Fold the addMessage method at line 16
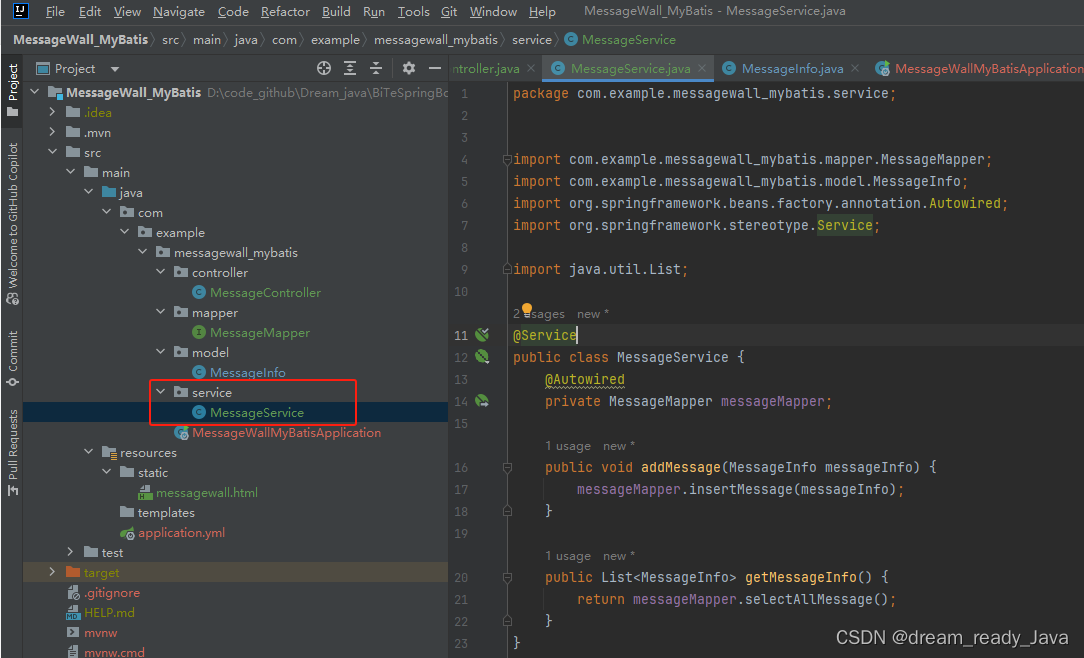Screen dimensions: 1084x658 [x=507, y=468]
